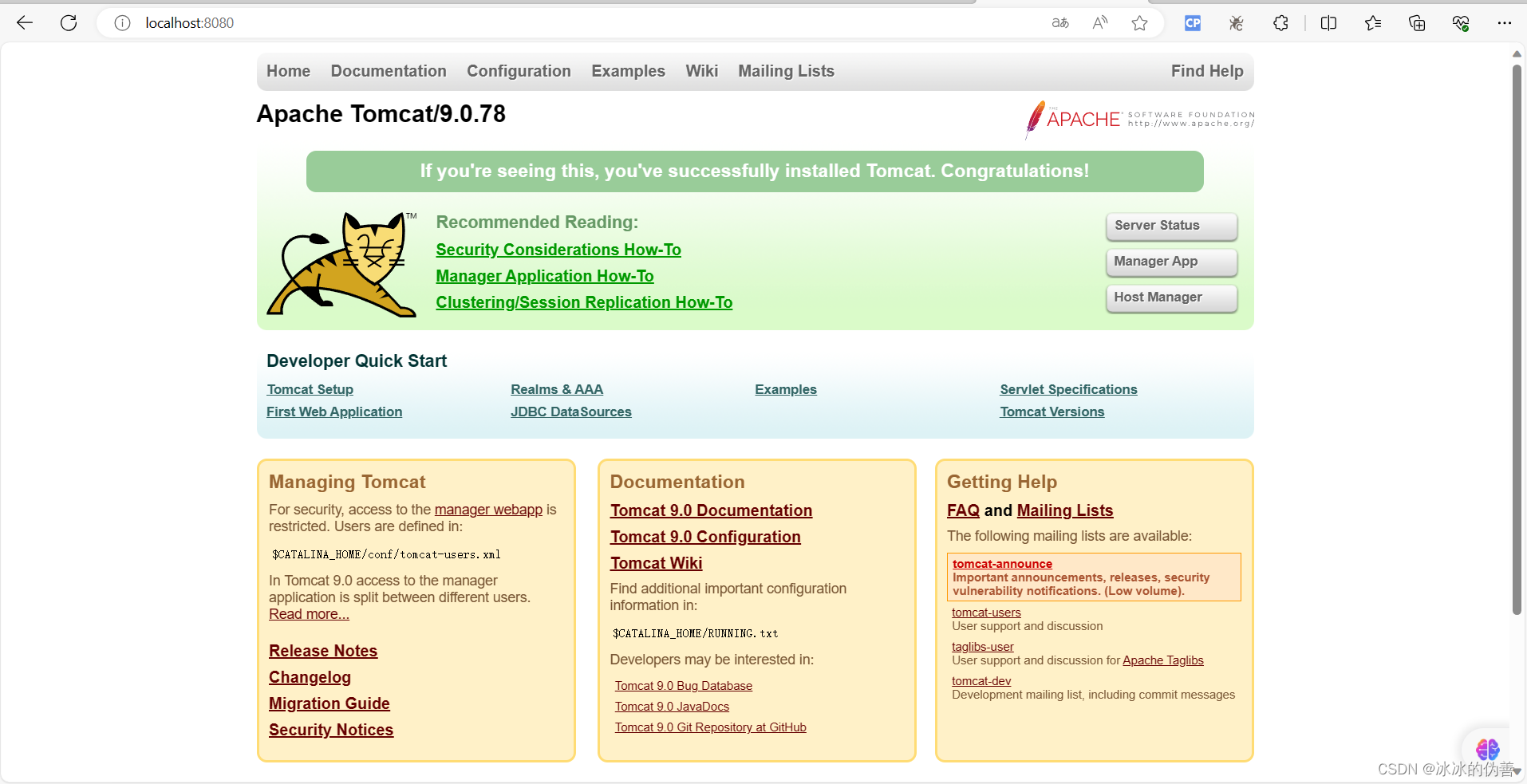Open the Release Notes link
The width and height of the screenshot is (1527, 784).
(323, 651)
